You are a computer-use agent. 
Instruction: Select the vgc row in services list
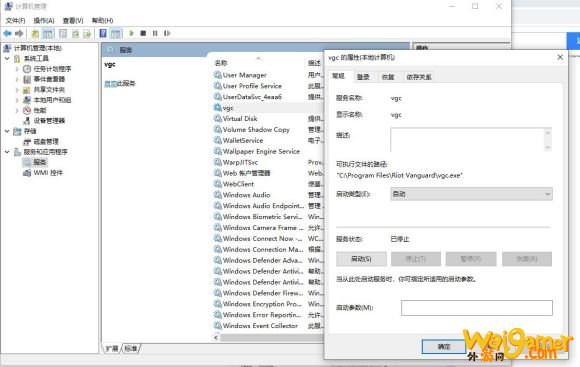pyautogui.click(x=268, y=108)
